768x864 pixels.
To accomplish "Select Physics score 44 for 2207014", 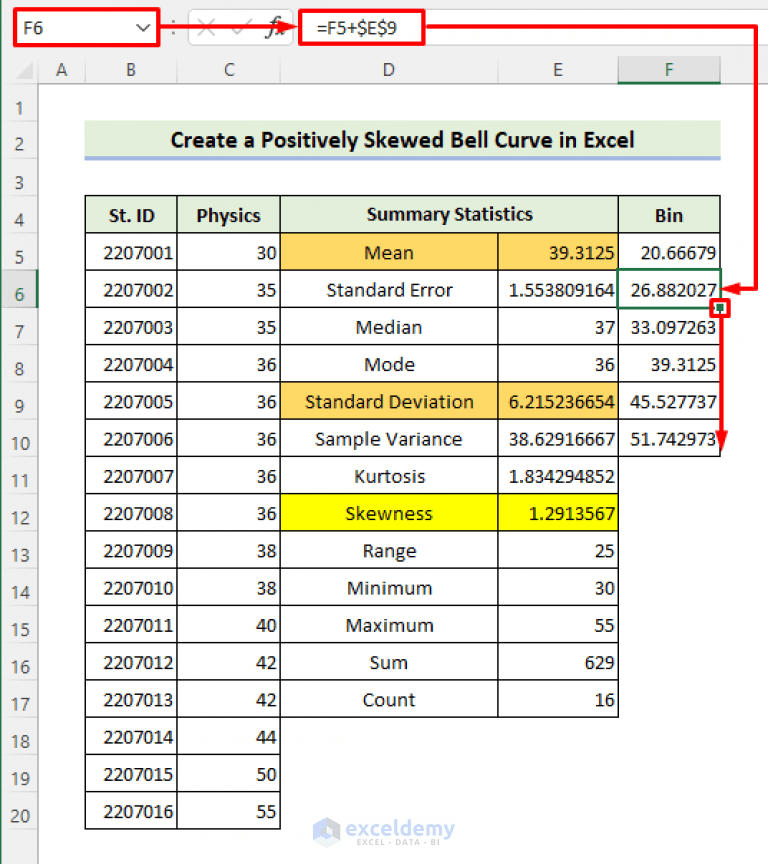I will click(229, 736).
